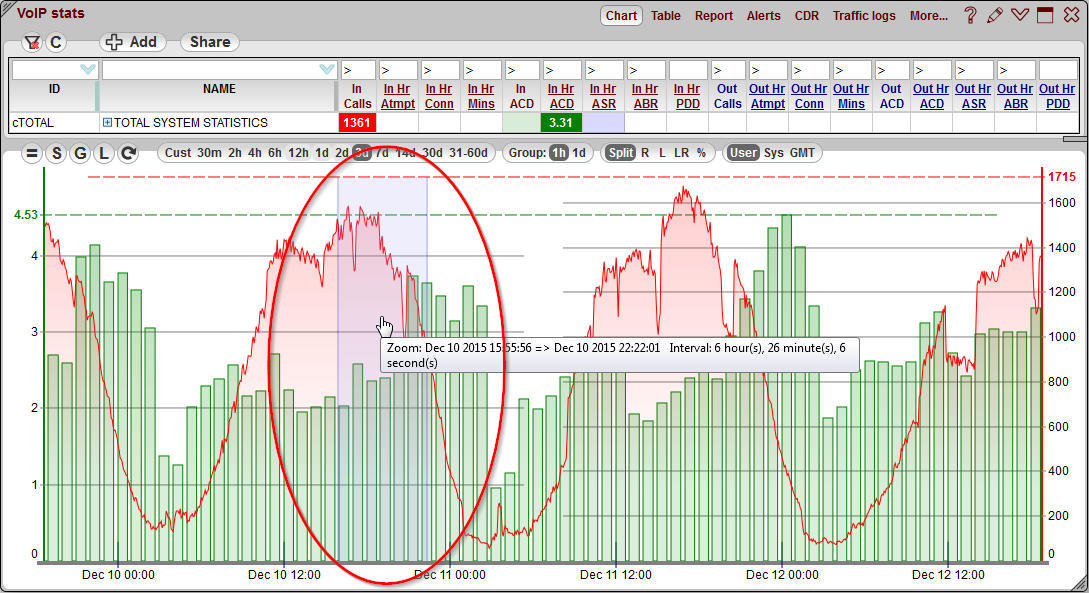Toggle the Split display mode

(623, 152)
